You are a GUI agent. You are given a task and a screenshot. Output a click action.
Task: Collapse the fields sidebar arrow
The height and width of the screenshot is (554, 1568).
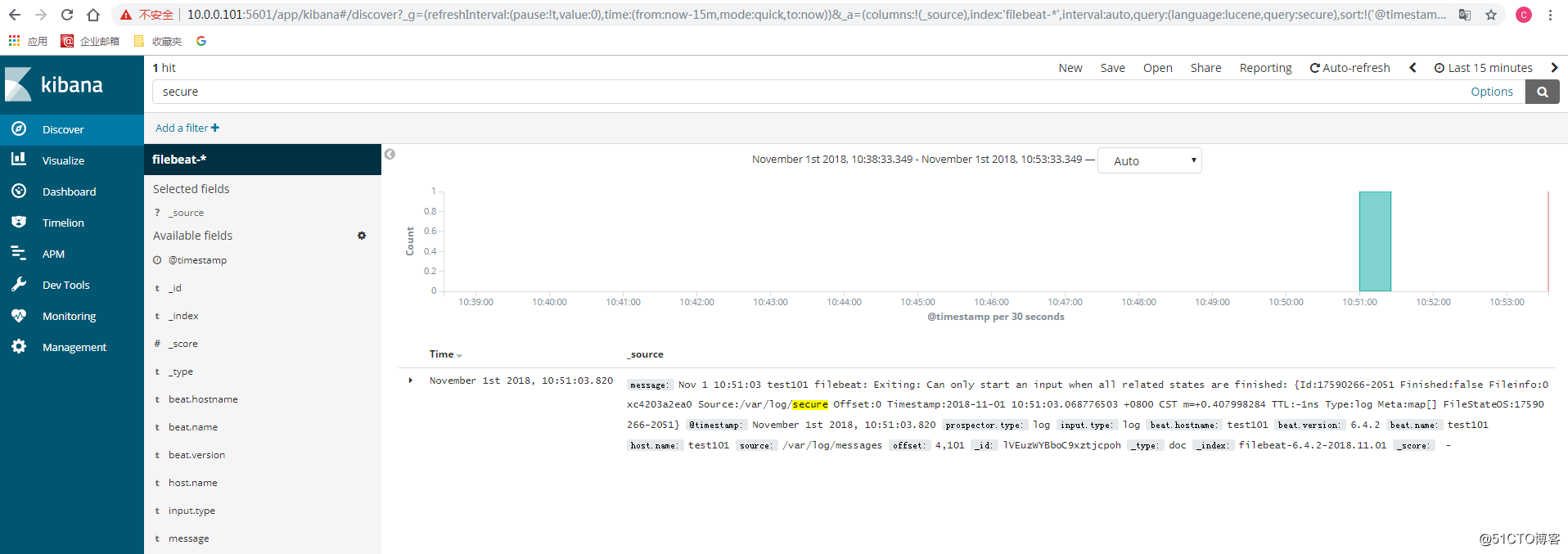[390, 154]
